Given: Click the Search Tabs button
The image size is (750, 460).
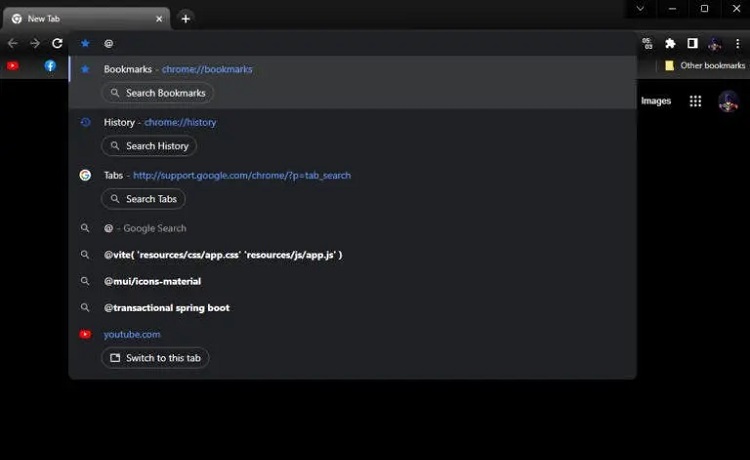Looking at the screenshot, I should (143, 199).
